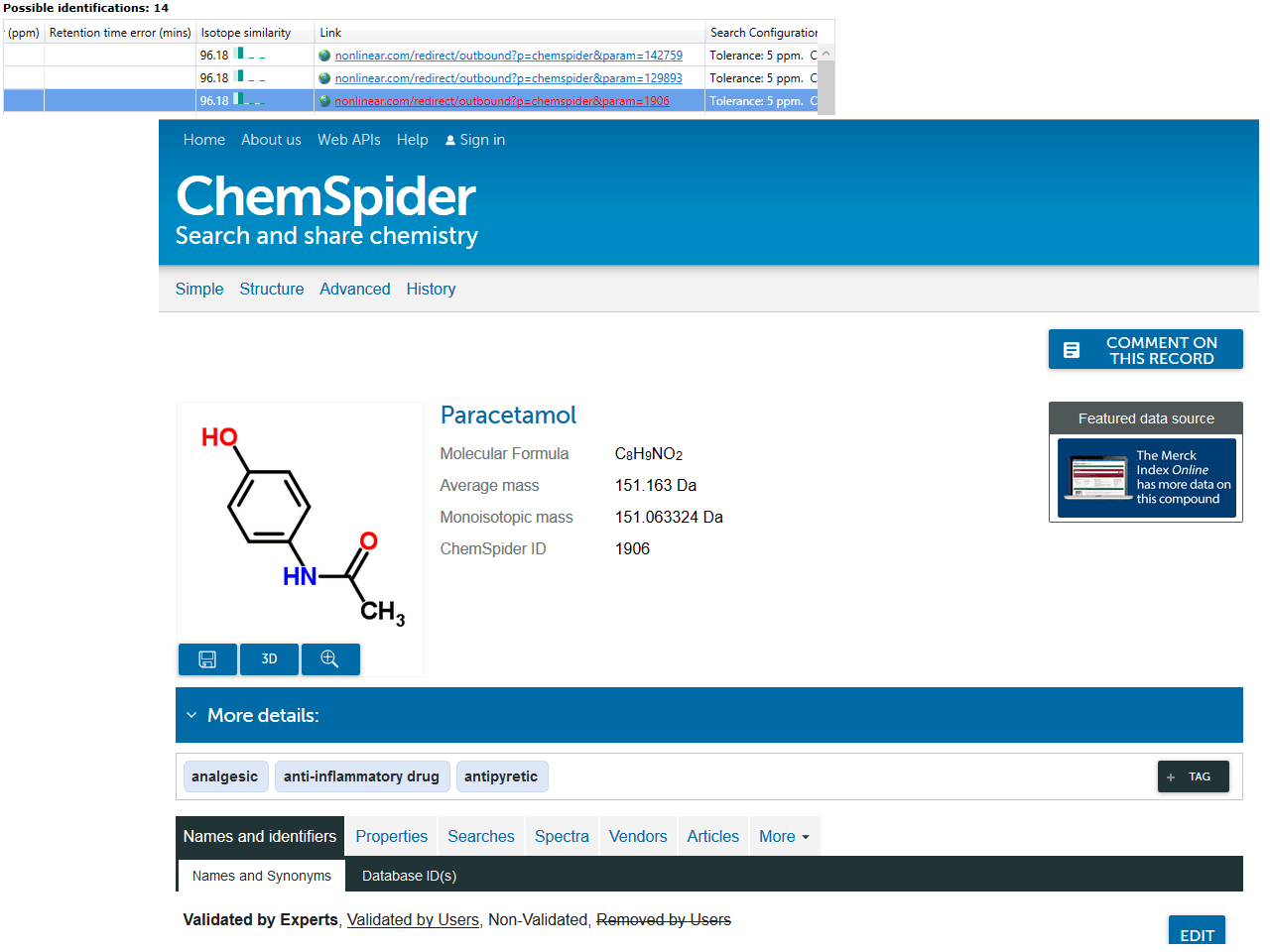Select the Structure search option
Screen dimensions: 1270x952
[272, 289]
